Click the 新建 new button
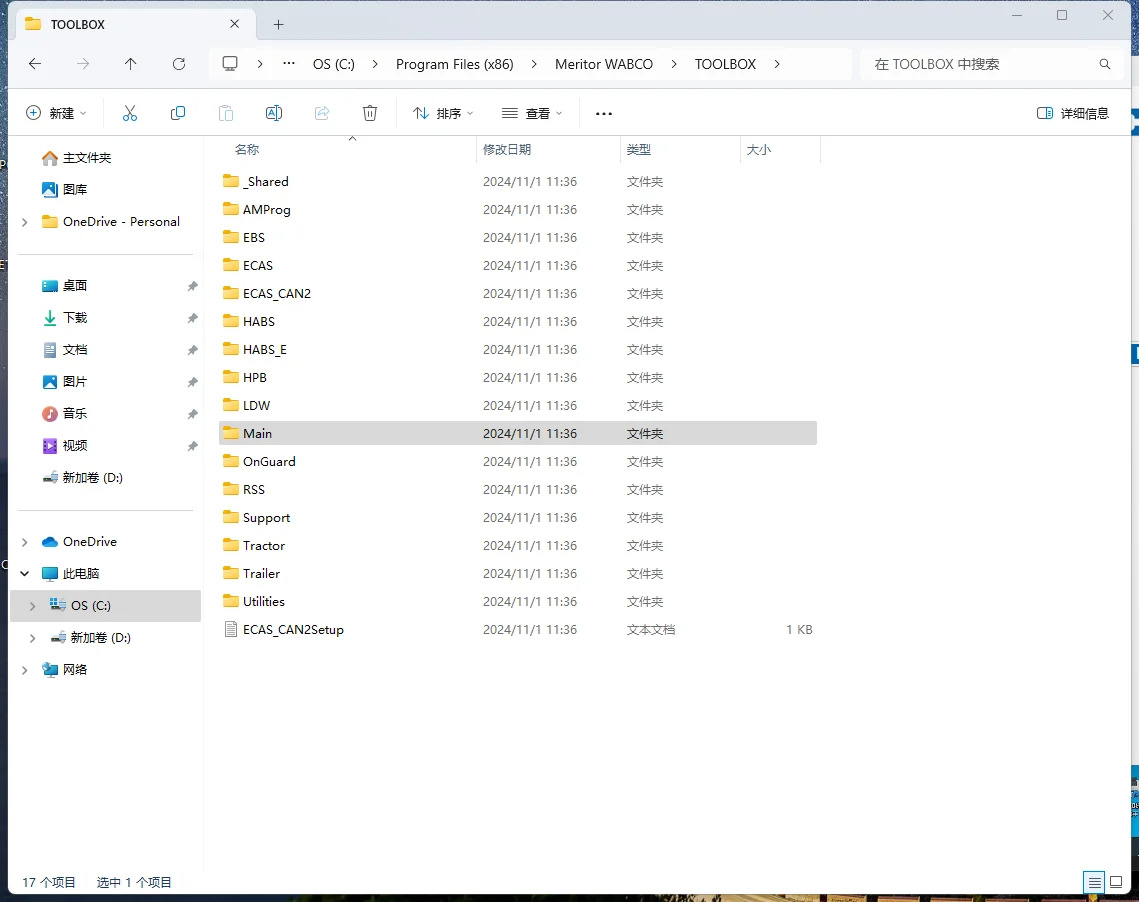 [56, 113]
